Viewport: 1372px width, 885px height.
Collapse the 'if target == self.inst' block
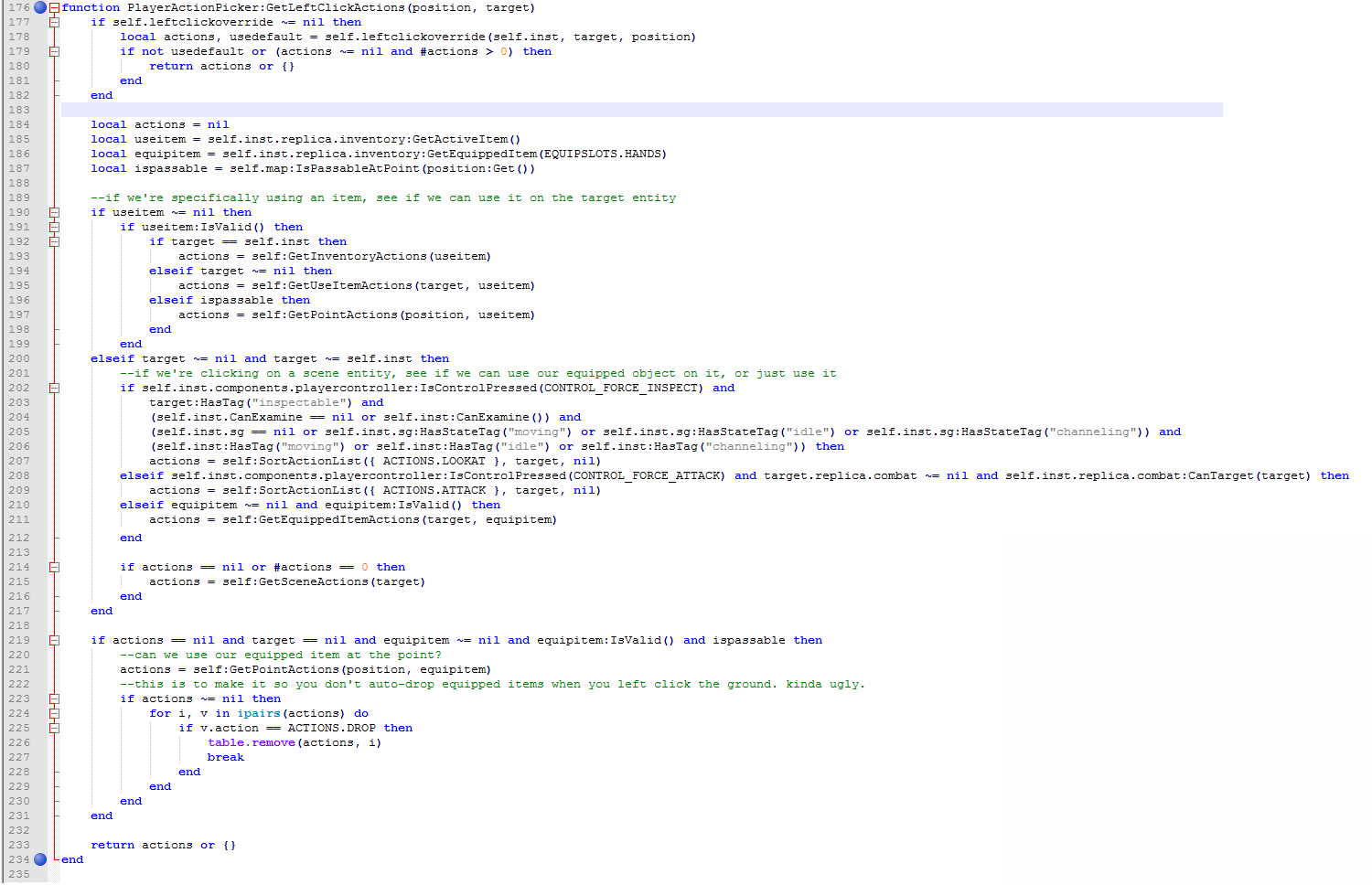click(54, 241)
